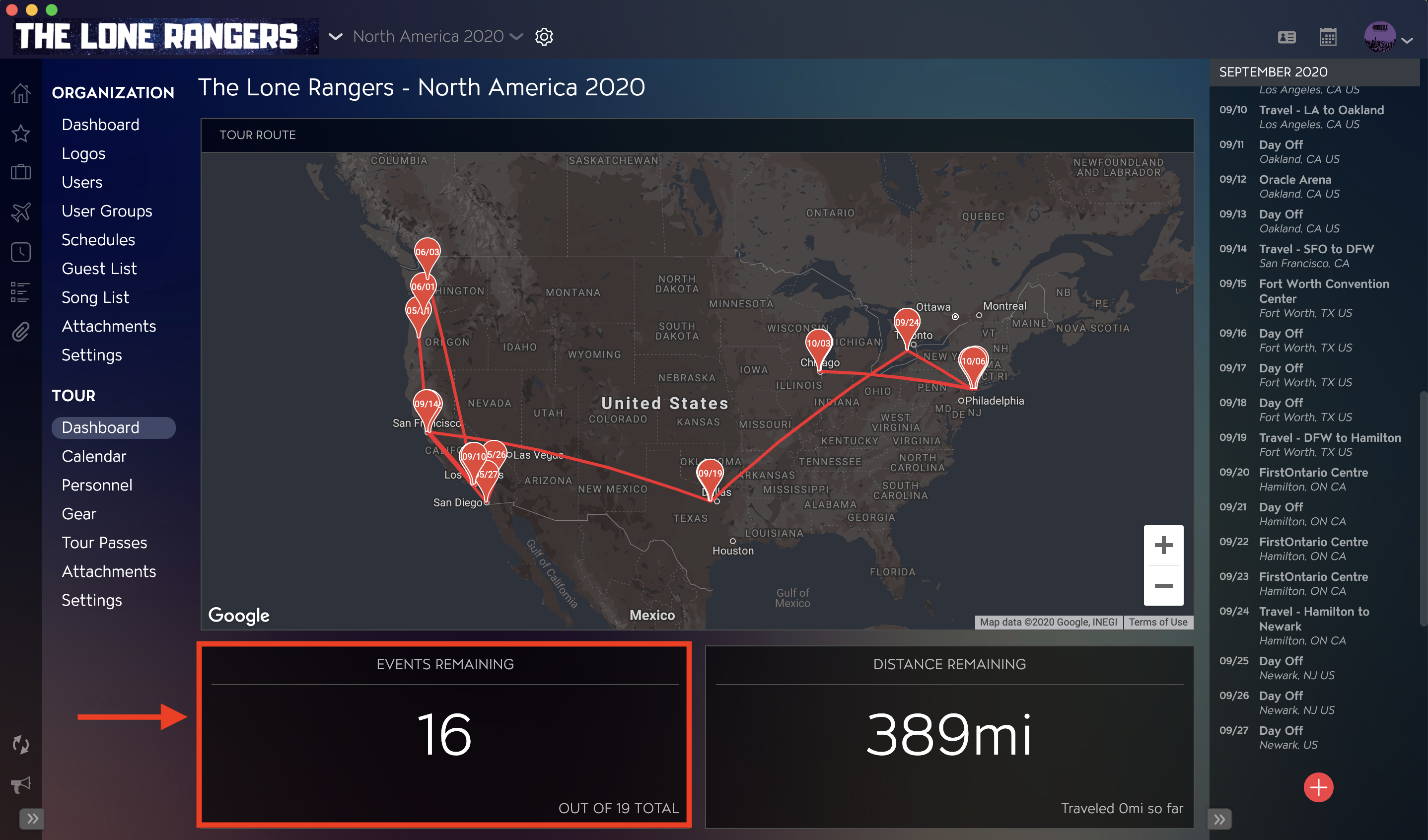1428x840 pixels.
Task: Open 09/24 Travel - Hamilton to Newark event
Action: [x=1315, y=626]
